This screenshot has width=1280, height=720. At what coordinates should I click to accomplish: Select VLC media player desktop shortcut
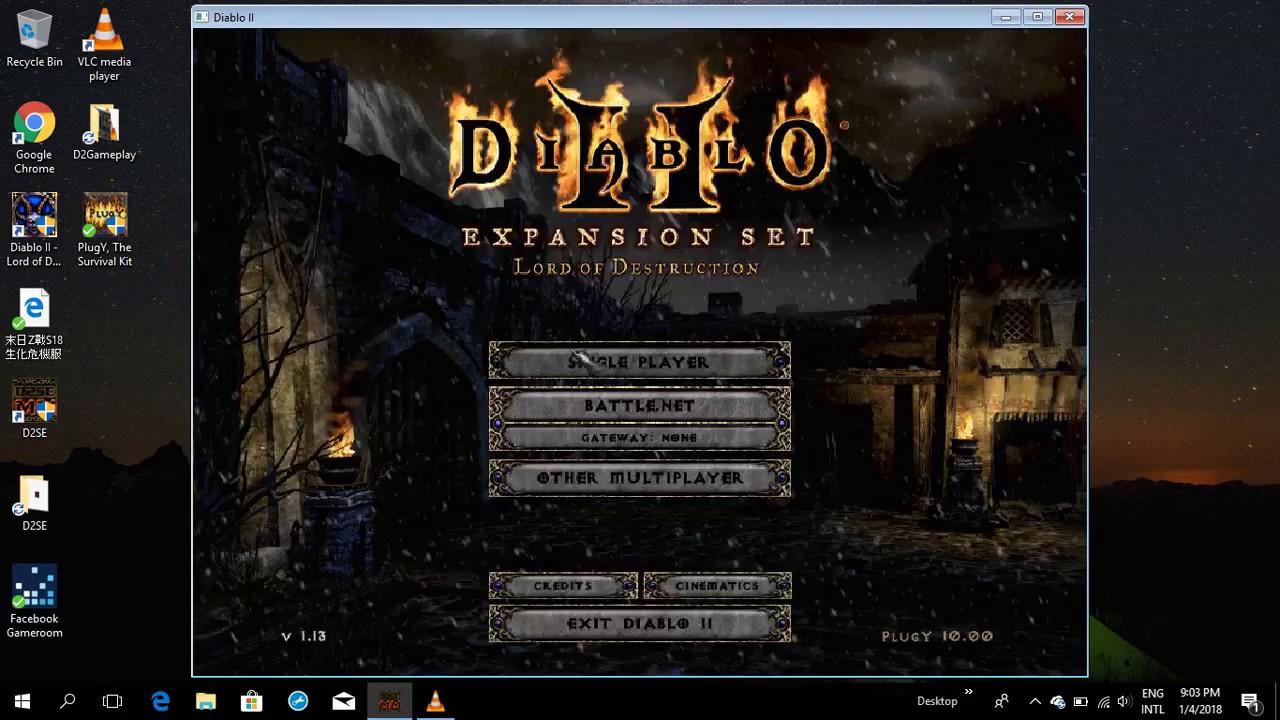pos(104,46)
